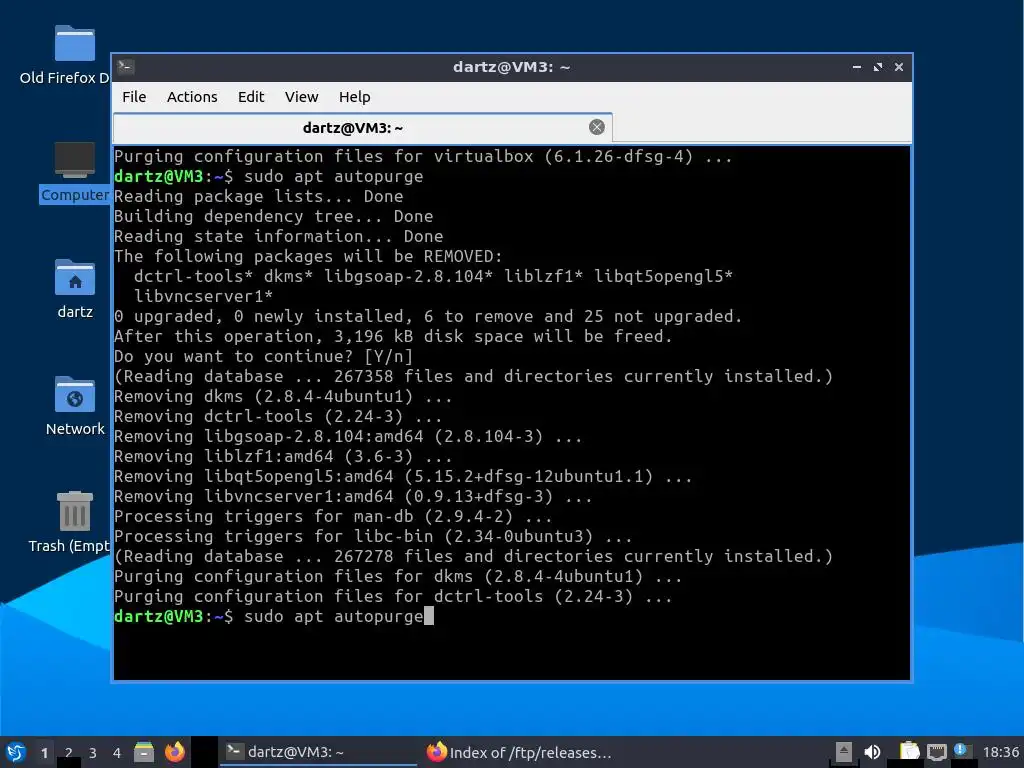Open the volume control icon

872,752
